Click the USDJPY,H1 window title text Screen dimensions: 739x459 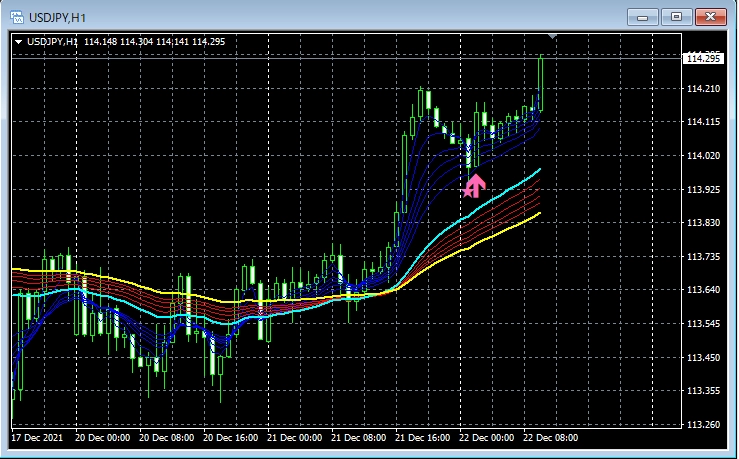point(60,16)
